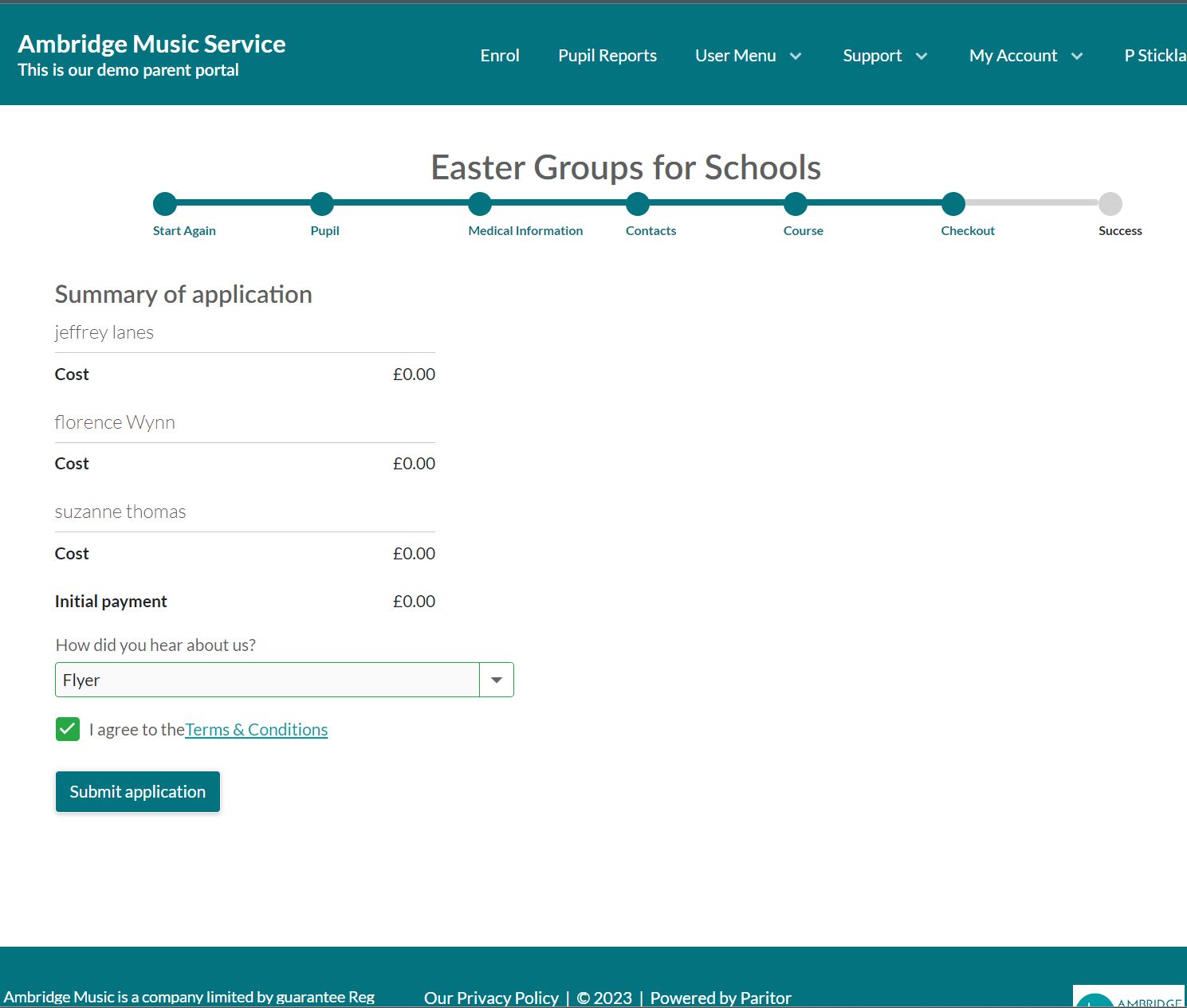The width and height of the screenshot is (1187, 1008).
Task: Click the Success step circle
Action: tap(1110, 204)
